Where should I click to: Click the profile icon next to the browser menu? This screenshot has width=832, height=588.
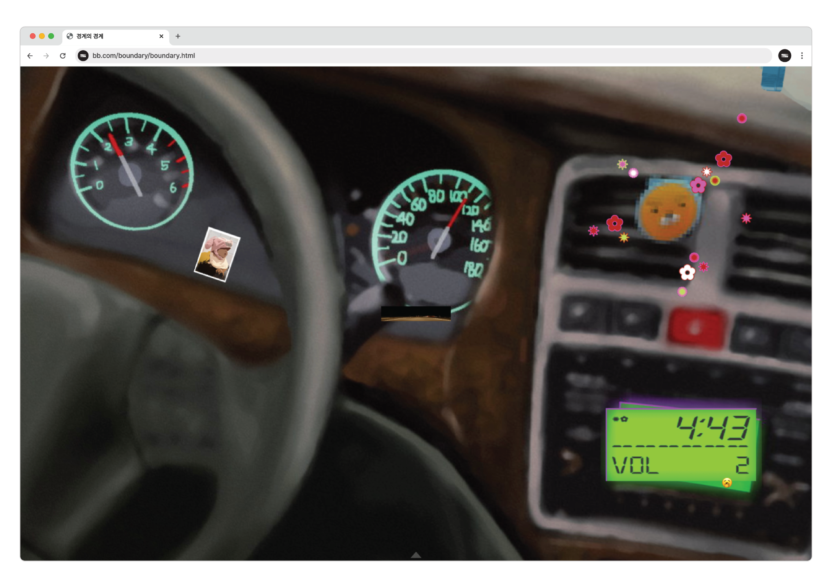784,56
